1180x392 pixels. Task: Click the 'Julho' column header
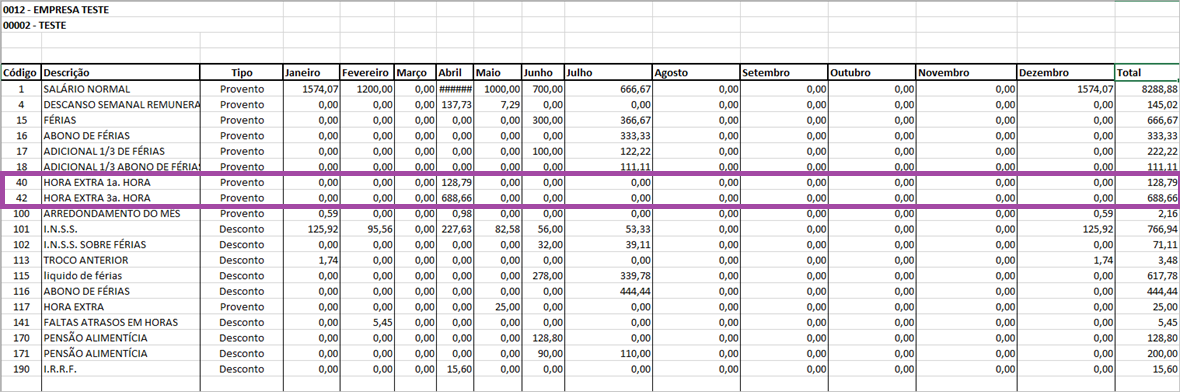point(608,73)
